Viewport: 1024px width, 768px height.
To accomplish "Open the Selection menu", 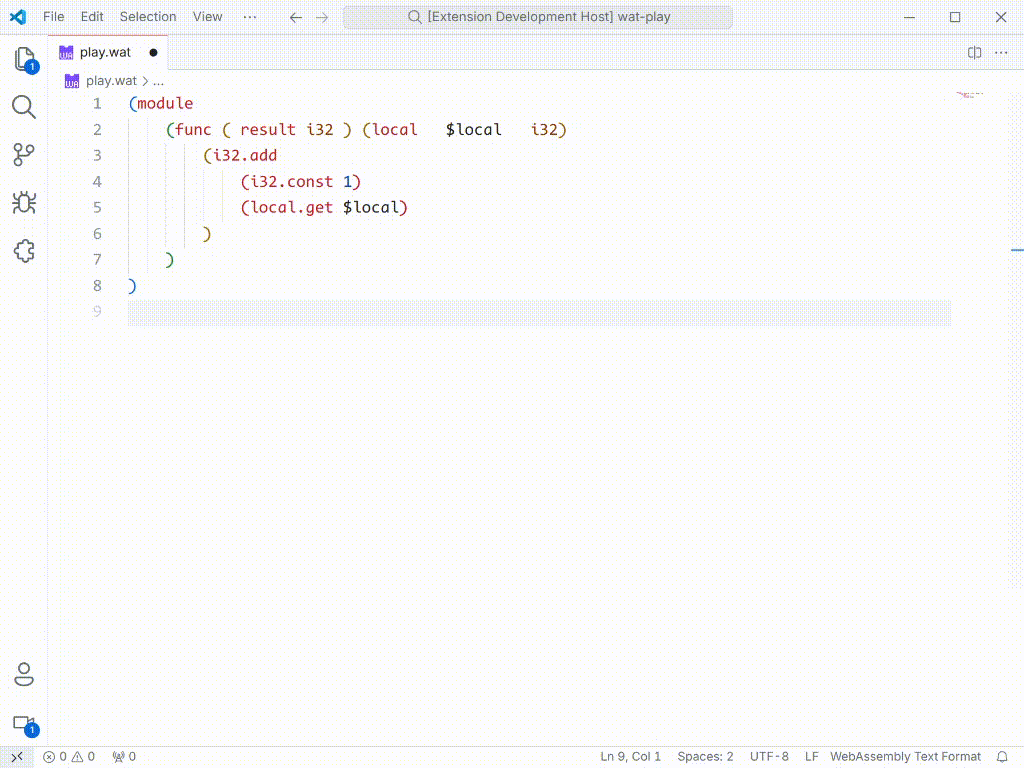I will pos(148,17).
